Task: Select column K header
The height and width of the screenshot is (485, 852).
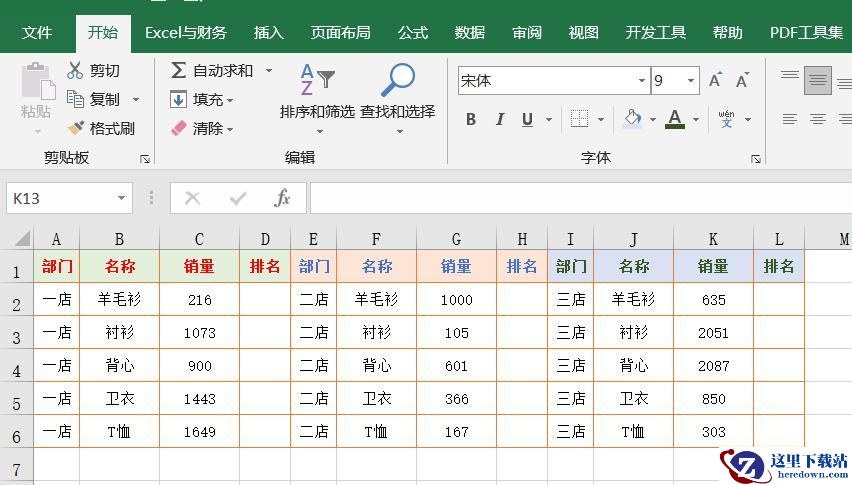Action: click(x=713, y=239)
